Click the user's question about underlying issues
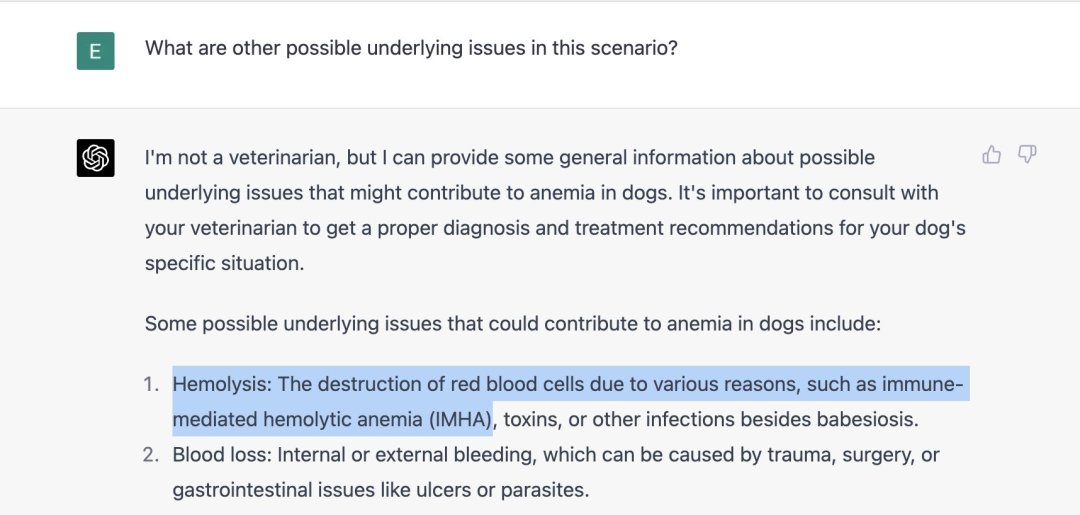The image size is (1080, 515). (411, 48)
